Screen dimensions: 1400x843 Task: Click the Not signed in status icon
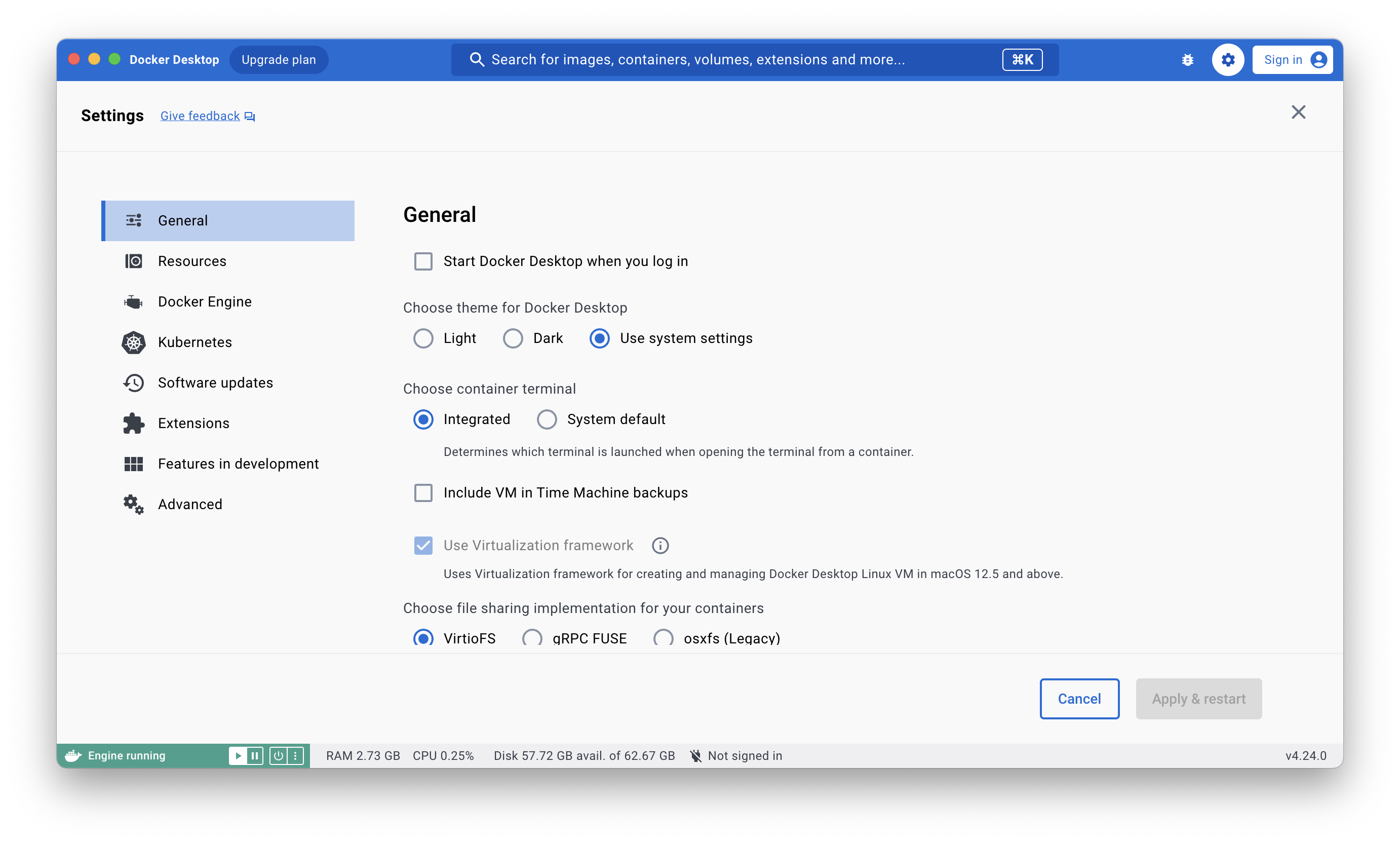click(696, 755)
